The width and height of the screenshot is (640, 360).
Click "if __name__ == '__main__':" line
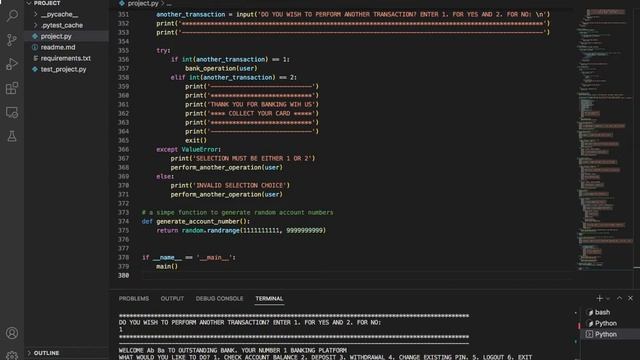[x=189, y=258]
